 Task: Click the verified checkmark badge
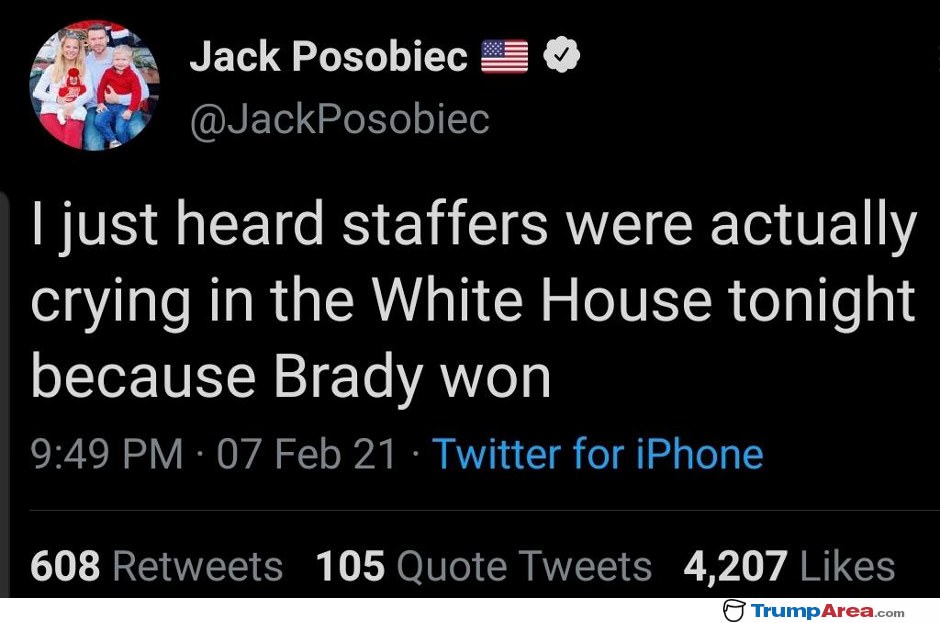[561, 55]
